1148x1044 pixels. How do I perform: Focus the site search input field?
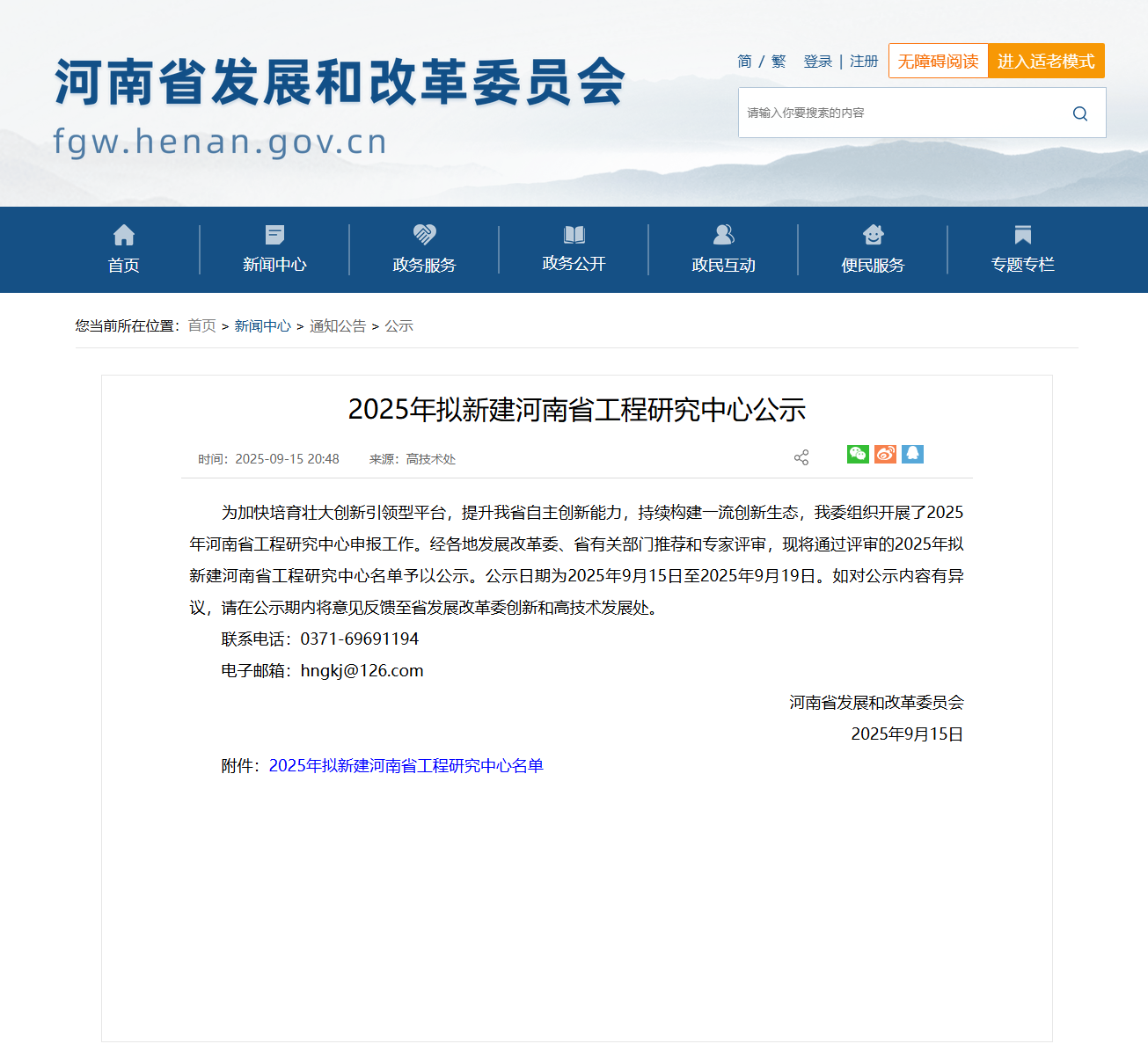point(897,113)
